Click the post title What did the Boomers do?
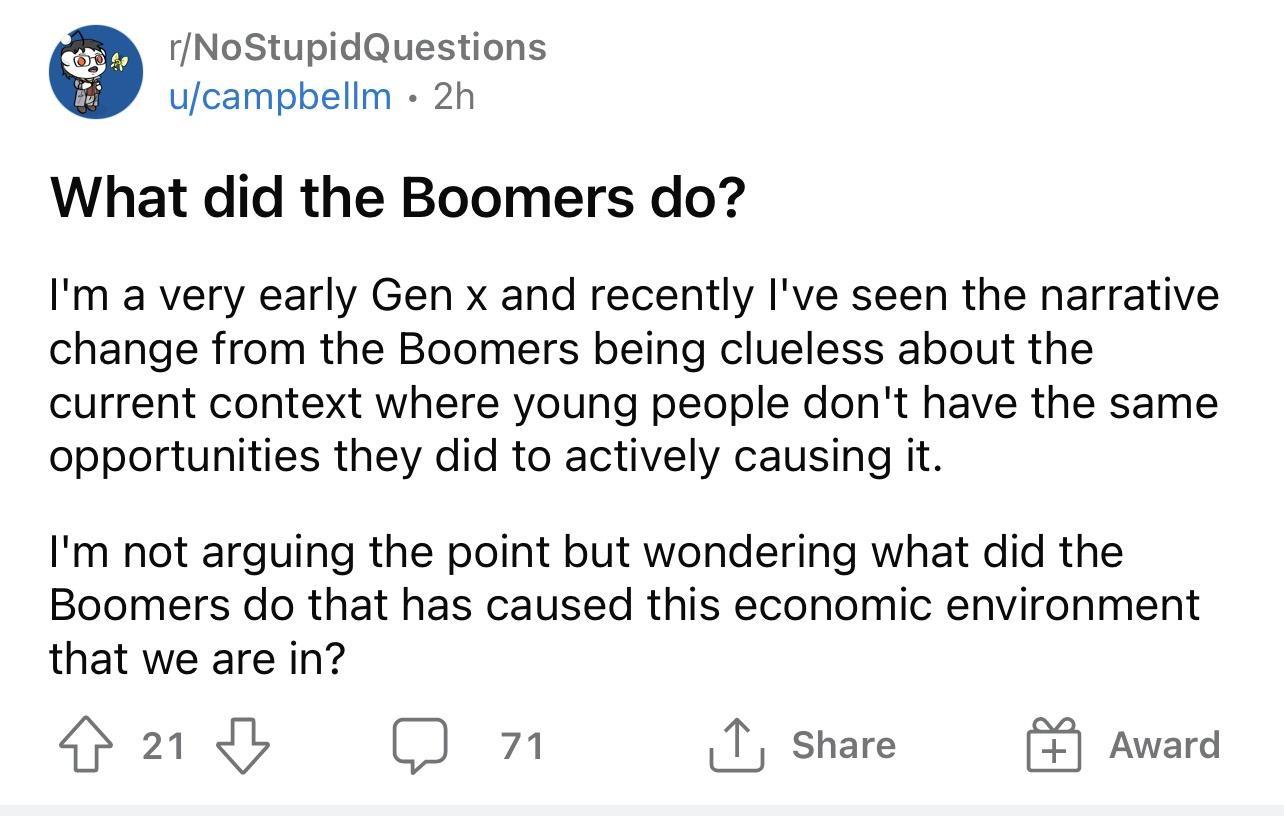 click(x=399, y=196)
